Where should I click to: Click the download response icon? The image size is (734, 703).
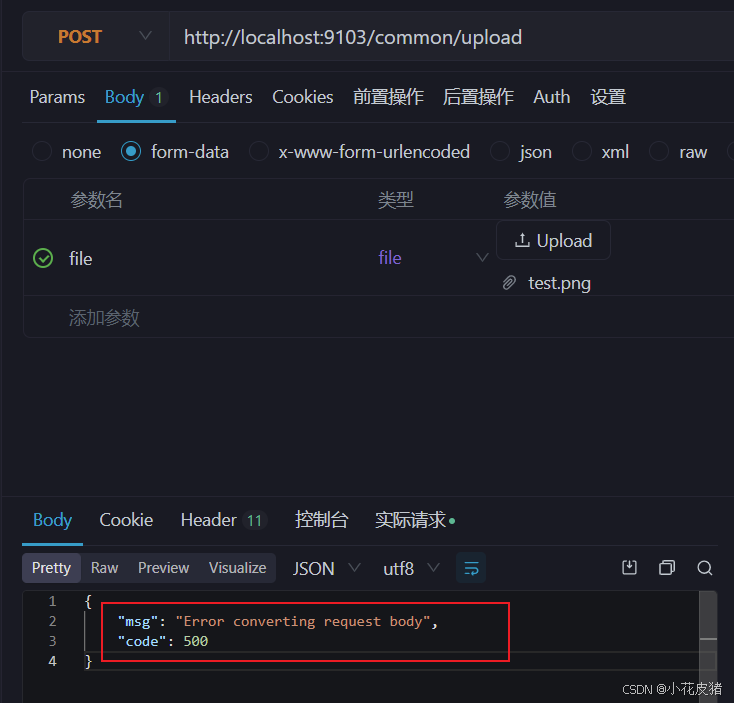pos(629,568)
